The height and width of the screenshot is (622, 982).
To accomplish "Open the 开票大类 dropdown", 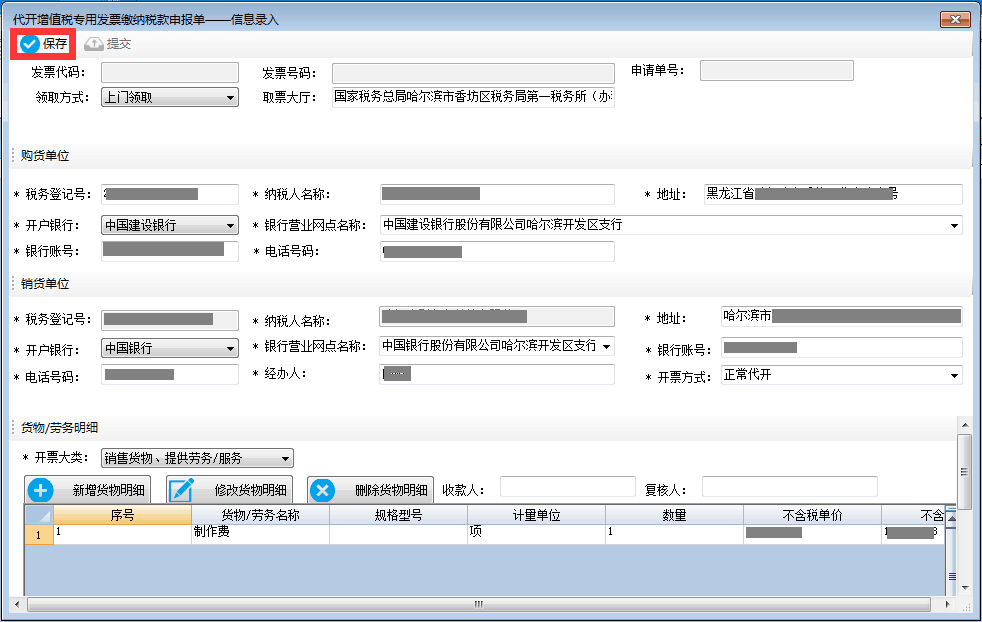I will point(197,458).
